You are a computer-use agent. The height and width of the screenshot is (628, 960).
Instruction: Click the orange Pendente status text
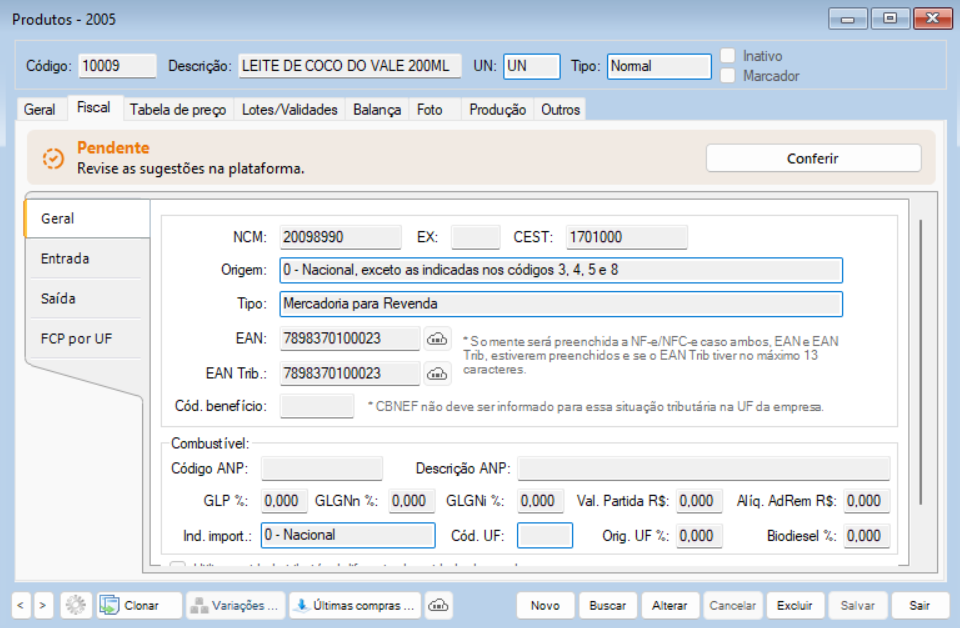[x=113, y=148]
